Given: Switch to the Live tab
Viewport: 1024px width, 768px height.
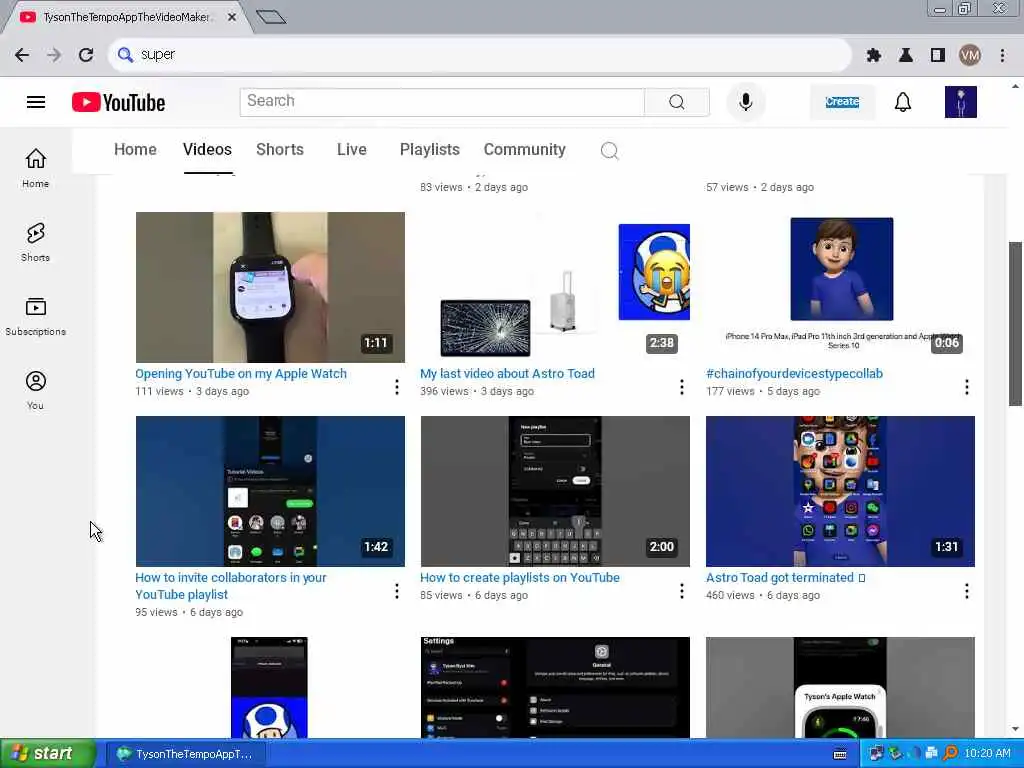Looking at the screenshot, I should pyautogui.click(x=351, y=150).
